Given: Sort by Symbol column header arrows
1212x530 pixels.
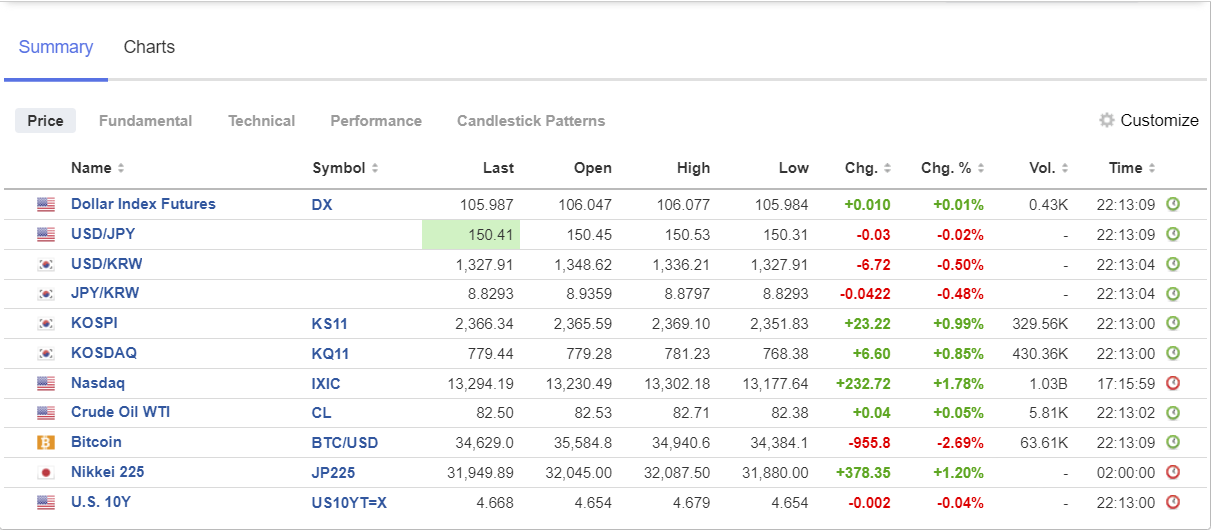Looking at the screenshot, I should tap(375, 168).
